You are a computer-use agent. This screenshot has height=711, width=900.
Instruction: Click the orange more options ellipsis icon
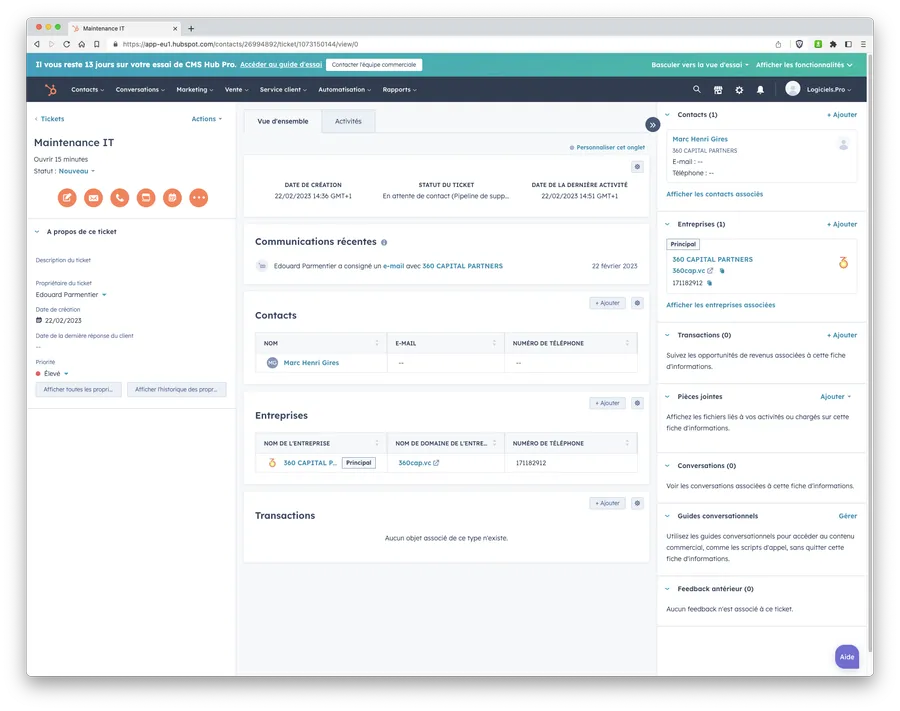pos(199,198)
